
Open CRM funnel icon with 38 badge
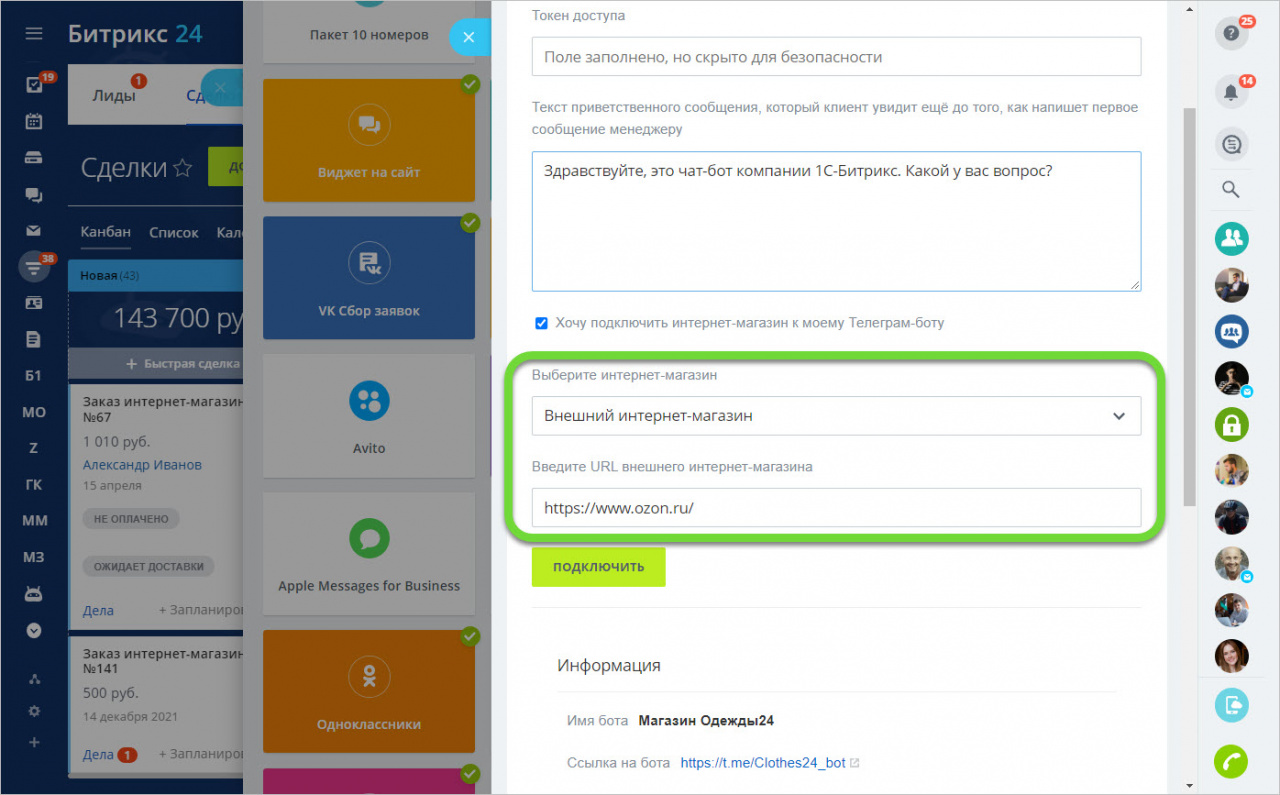point(34,267)
